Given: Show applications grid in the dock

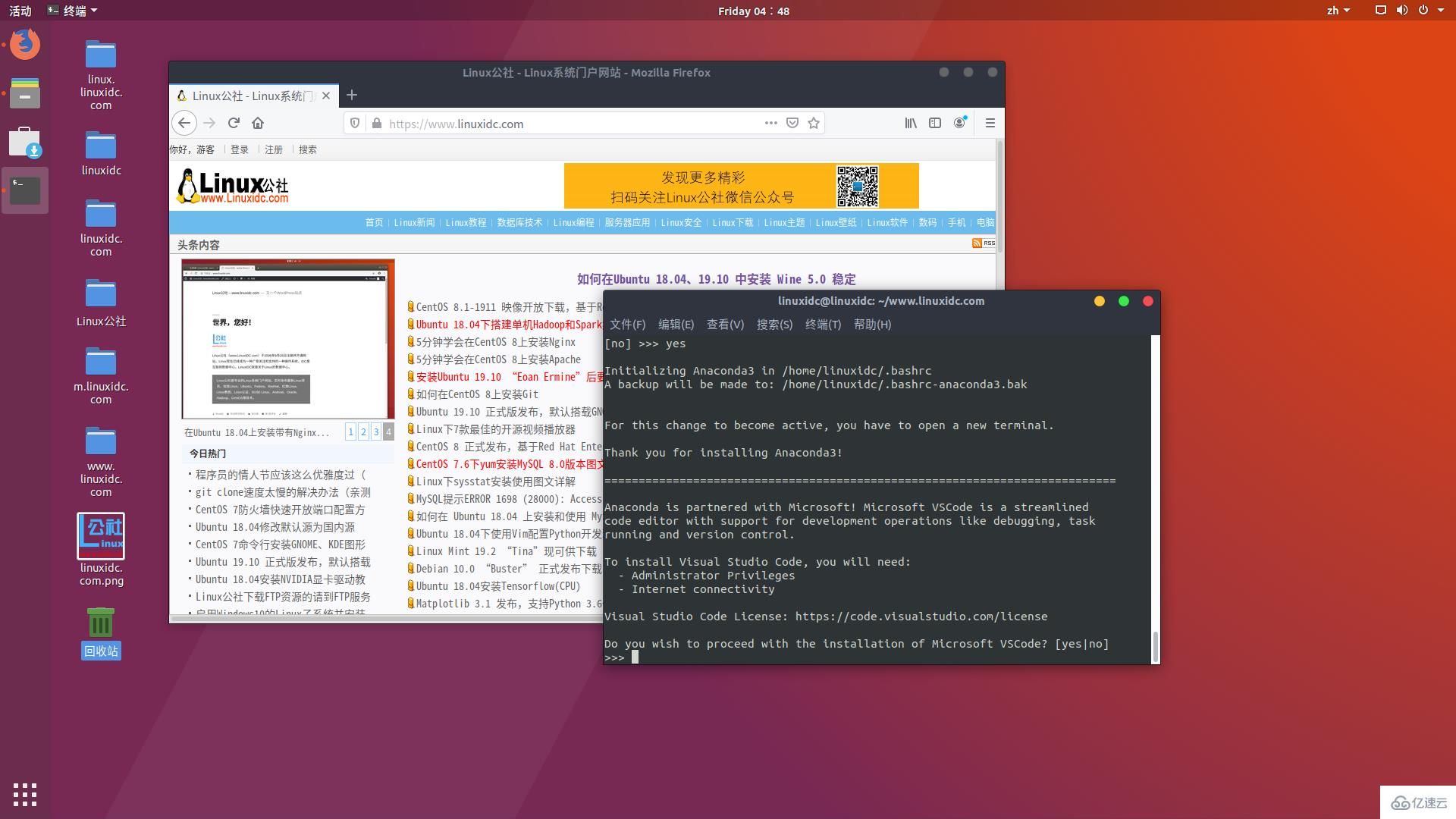Looking at the screenshot, I should tap(25, 794).
